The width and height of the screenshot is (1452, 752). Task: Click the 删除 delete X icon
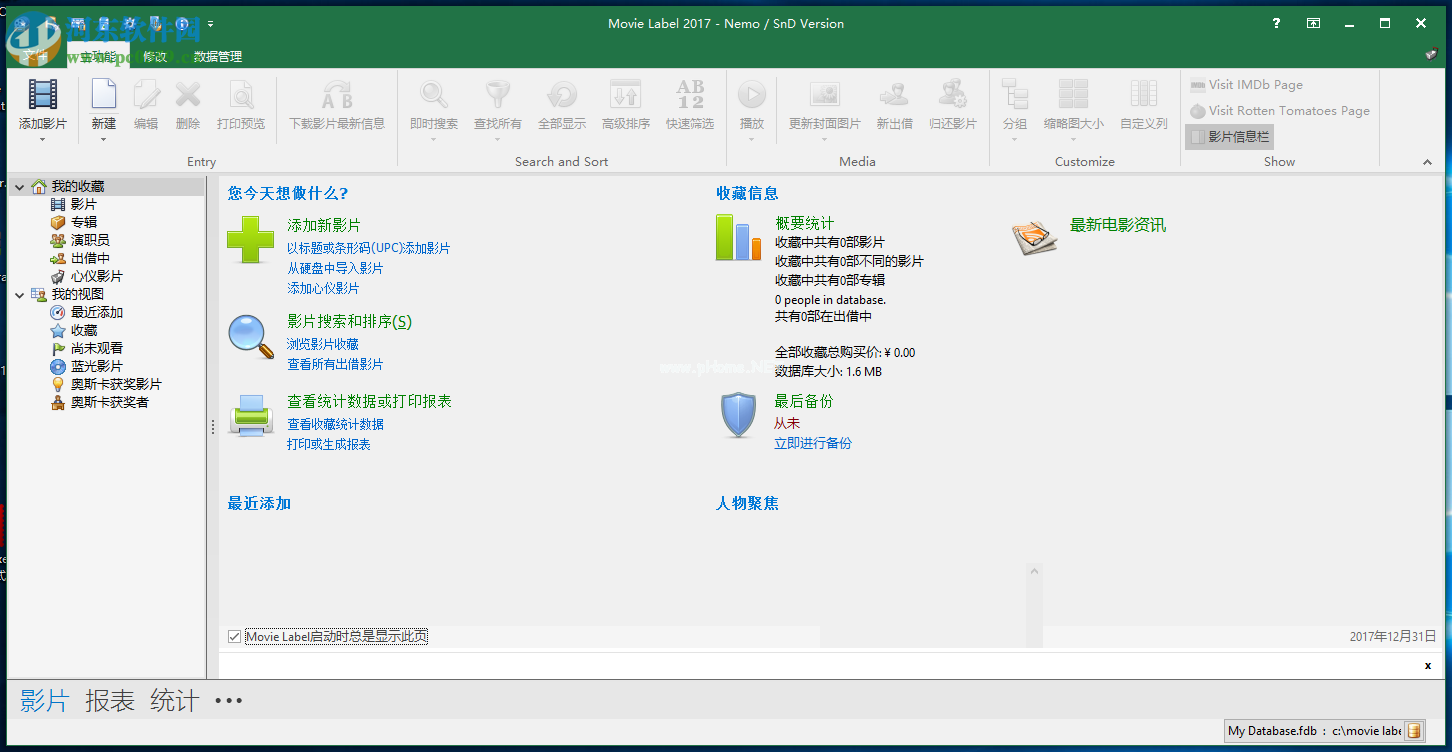(x=188, y=95)
